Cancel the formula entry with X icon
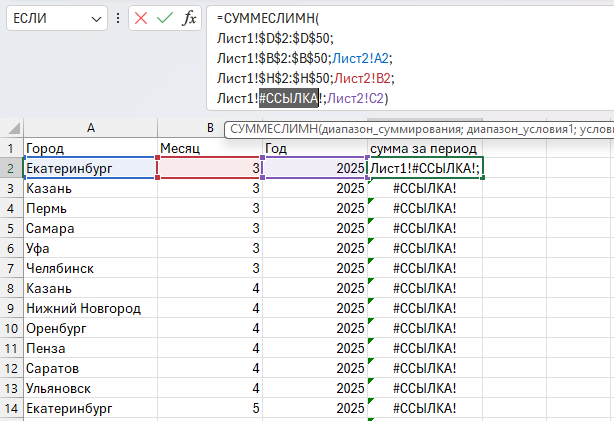Viewport: 614px width, 421px height. tap(142, 19)
